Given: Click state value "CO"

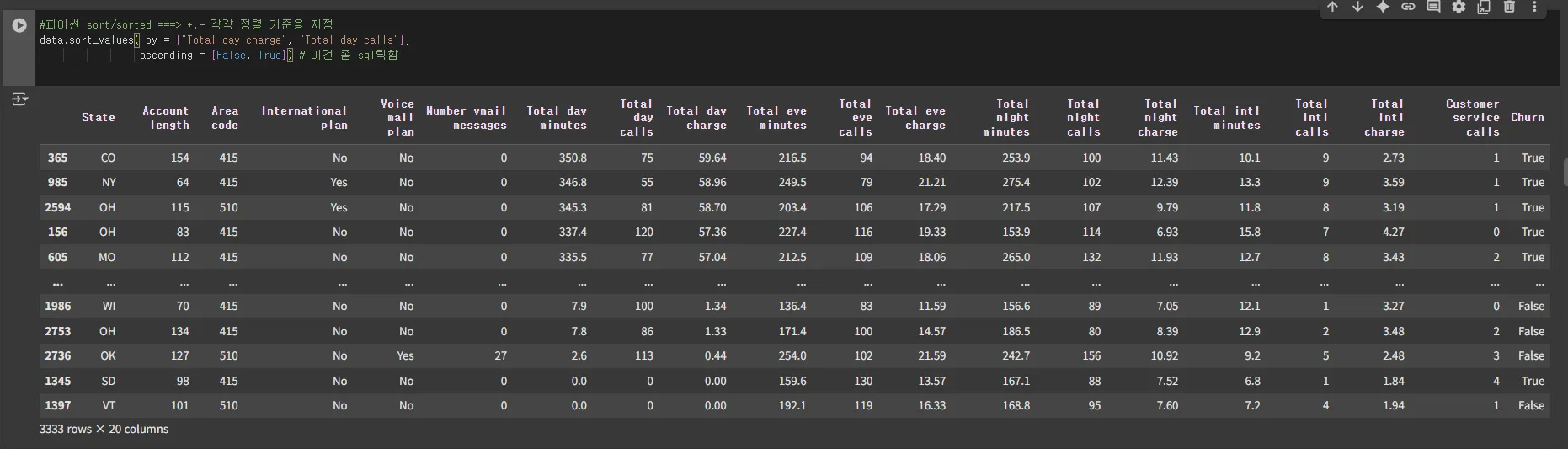Looking at the screenshot, I should (108, 158).
